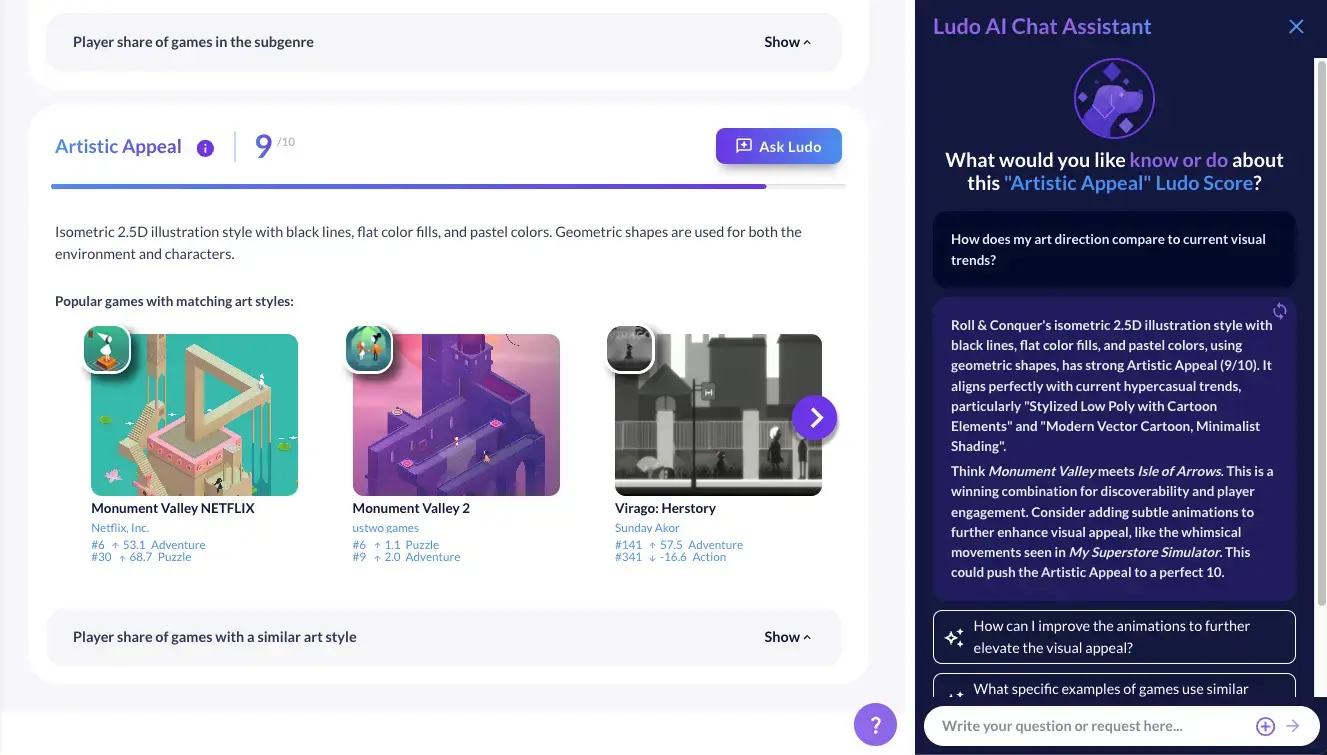Click the art direction comparison question message

click(1114, 250)
